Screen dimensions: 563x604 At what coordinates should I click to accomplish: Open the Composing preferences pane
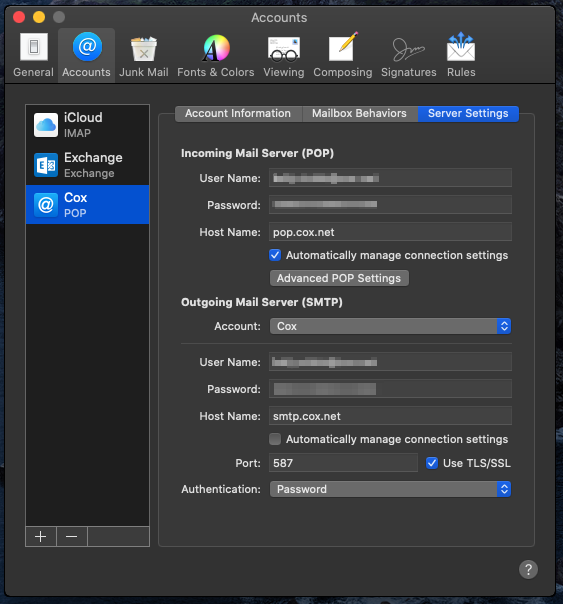343,55
